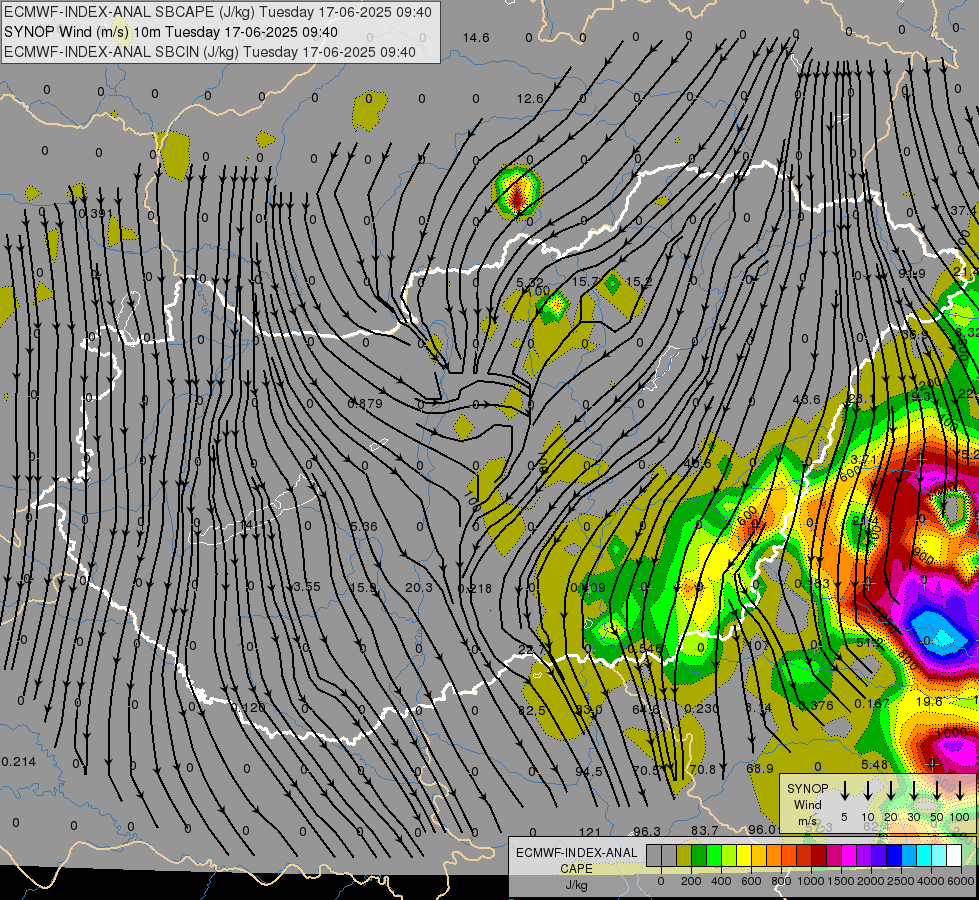Click the map value 3.55
Screen dimensions: 979x900
coord(306,586)
